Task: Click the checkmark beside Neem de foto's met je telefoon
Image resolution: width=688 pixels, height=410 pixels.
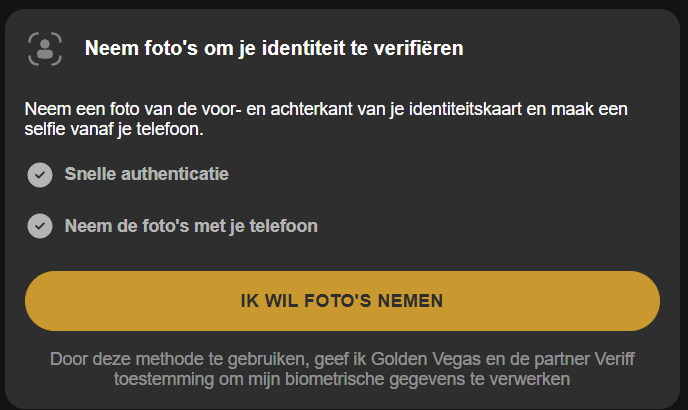Action: click(x=40, y=226)
